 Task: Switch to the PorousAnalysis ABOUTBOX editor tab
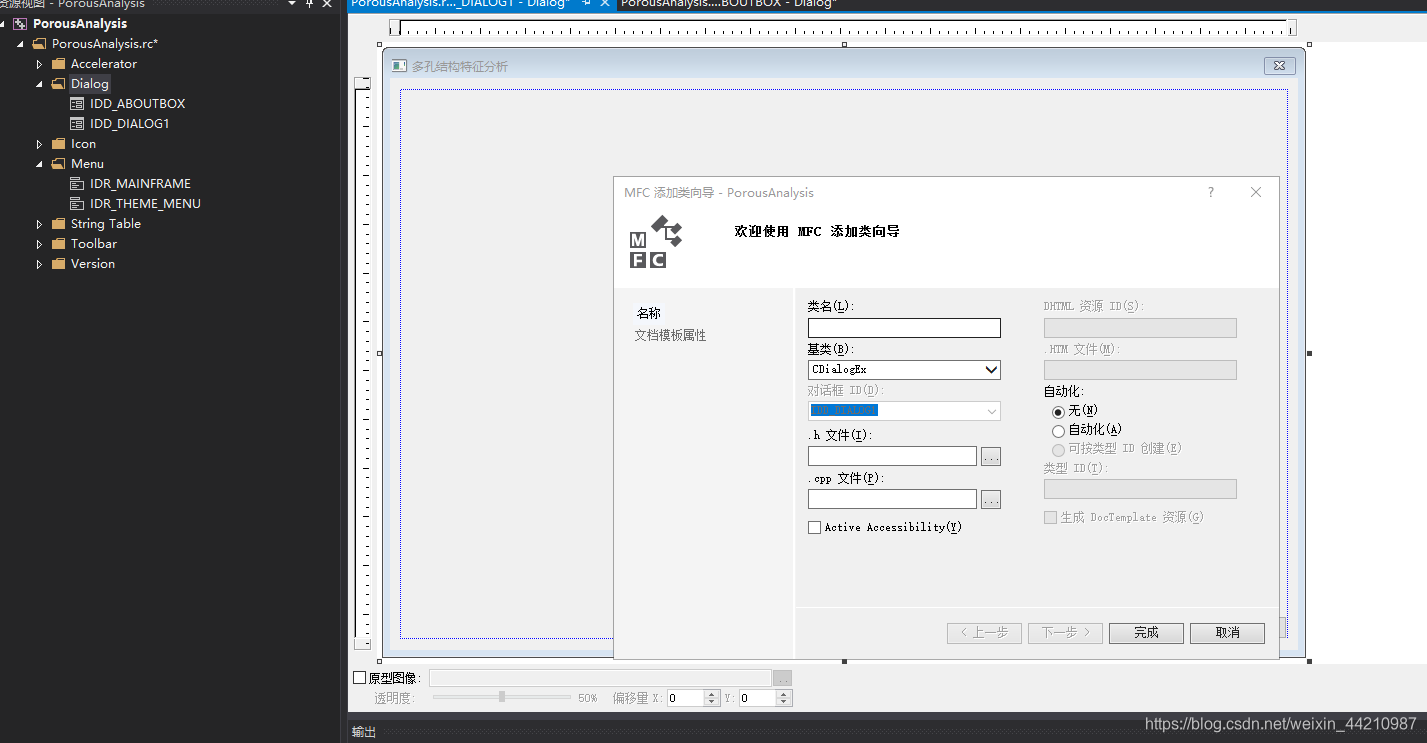pyautogui.click(x=728, y=4)
